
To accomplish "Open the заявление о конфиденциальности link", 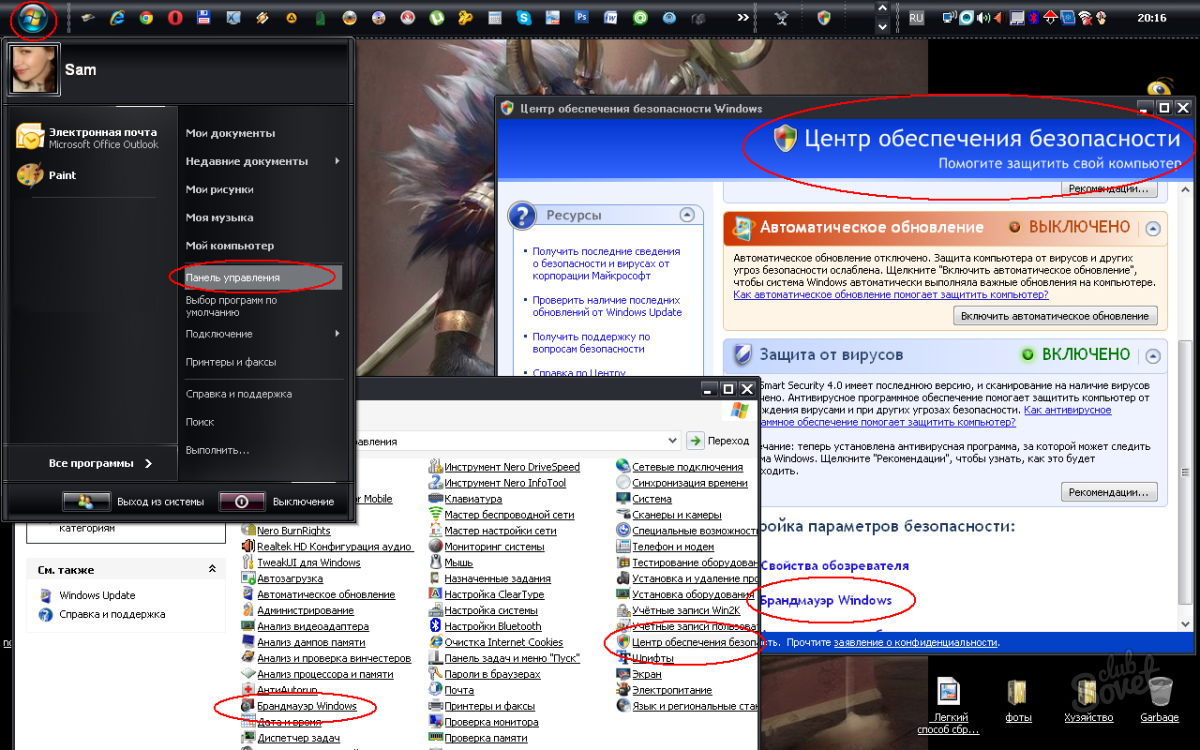I will point(915,643).
